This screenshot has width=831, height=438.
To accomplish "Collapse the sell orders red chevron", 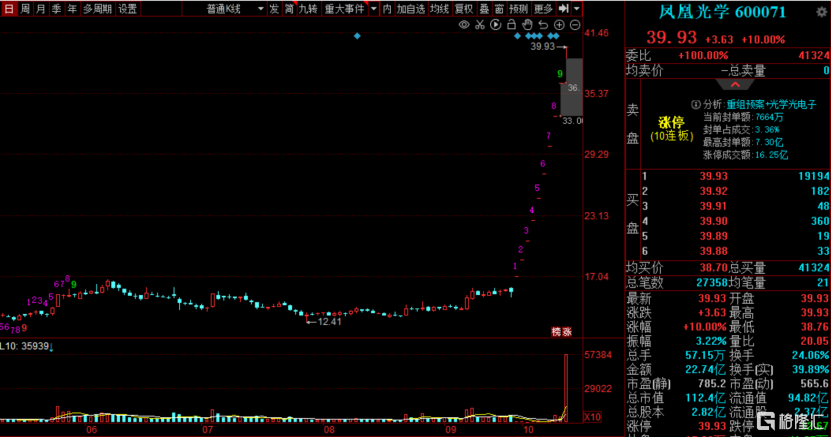I will pyautogui.click(x=735, y=85).
